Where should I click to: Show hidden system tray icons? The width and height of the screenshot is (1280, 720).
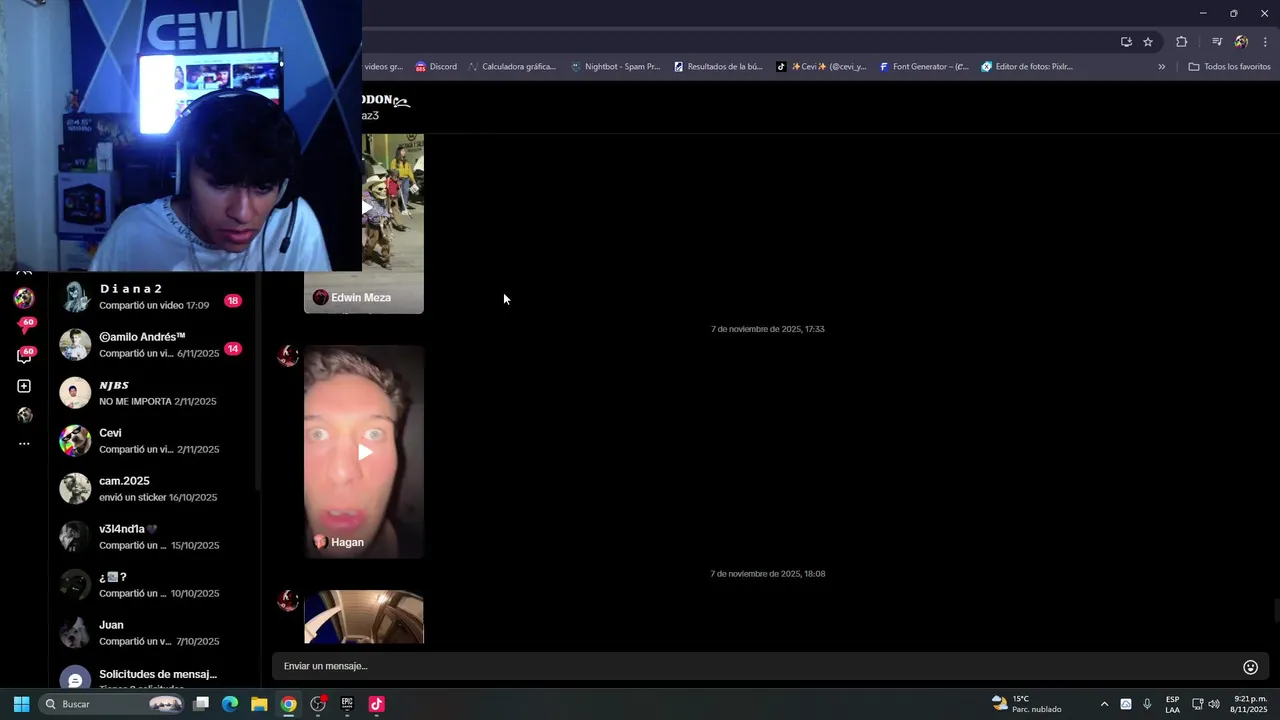point(1104,704)
